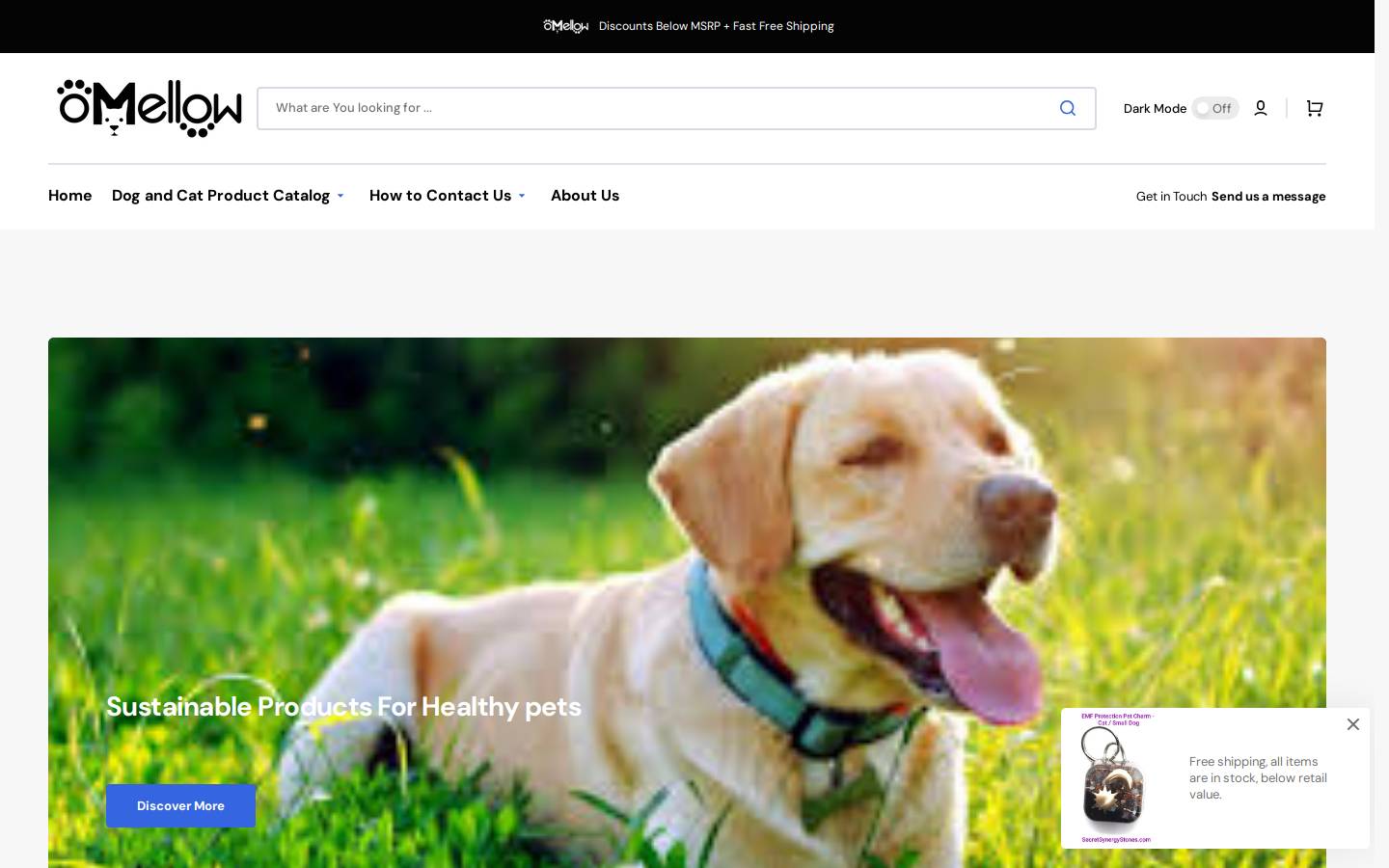The width and height of the screenshot is (1389, 868).
Task: Open the About Us page
Action: (x=585, y=196)
